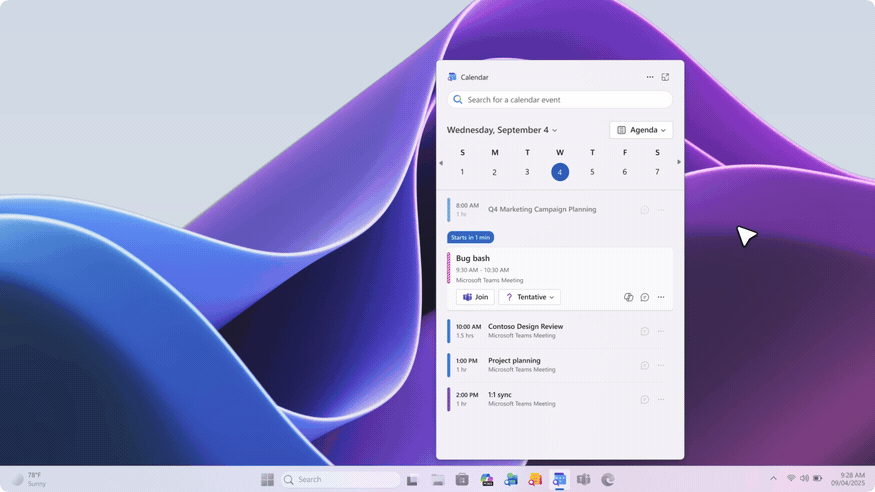The height and width of the screenshot is (492, 875).
Task: Open the active Calendar companion taskbar icon
Action: pyautogui.click(x=559, y=479)
